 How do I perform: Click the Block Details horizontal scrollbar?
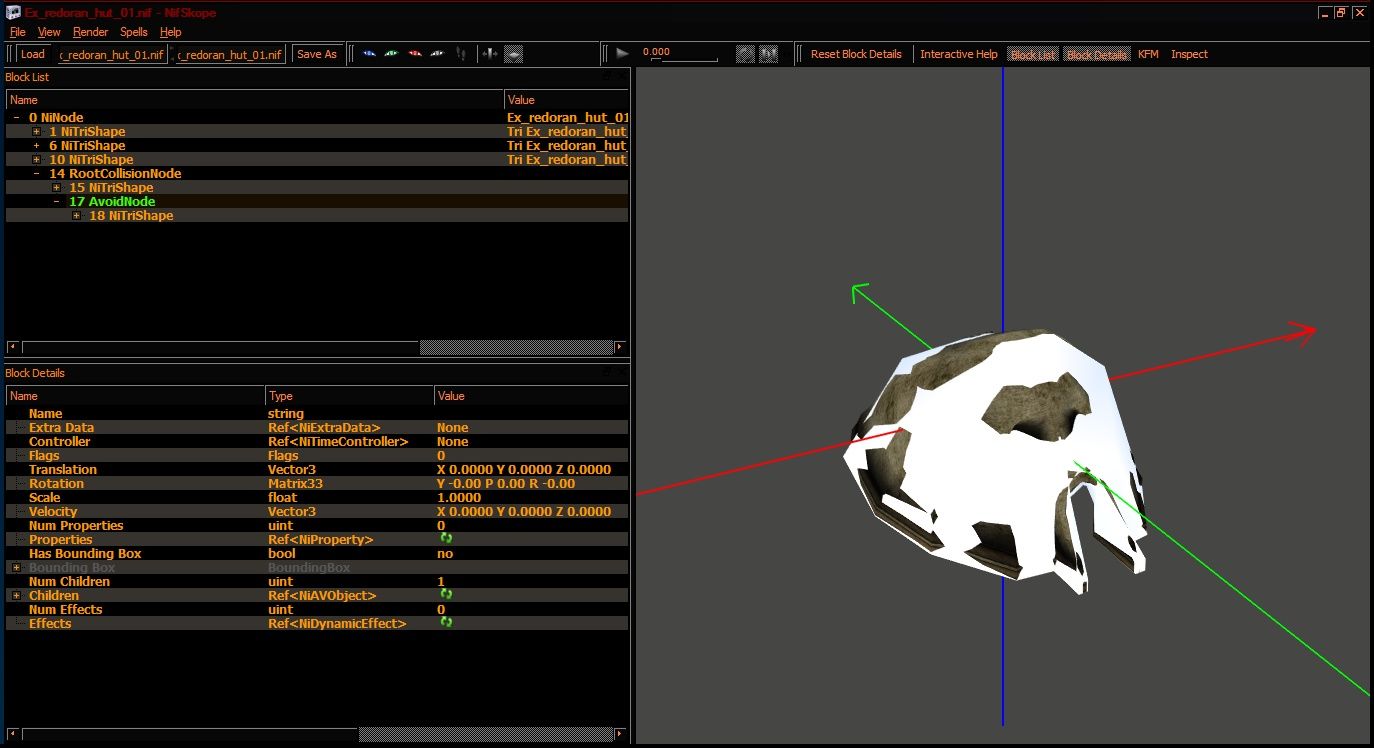click(x=484, y=735)
